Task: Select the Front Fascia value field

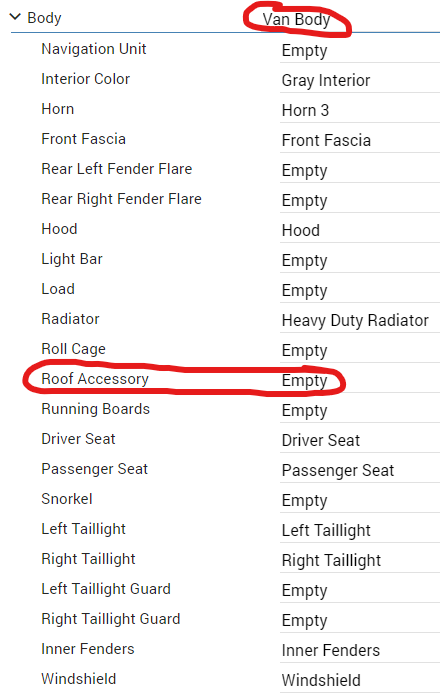Action: 360,140
